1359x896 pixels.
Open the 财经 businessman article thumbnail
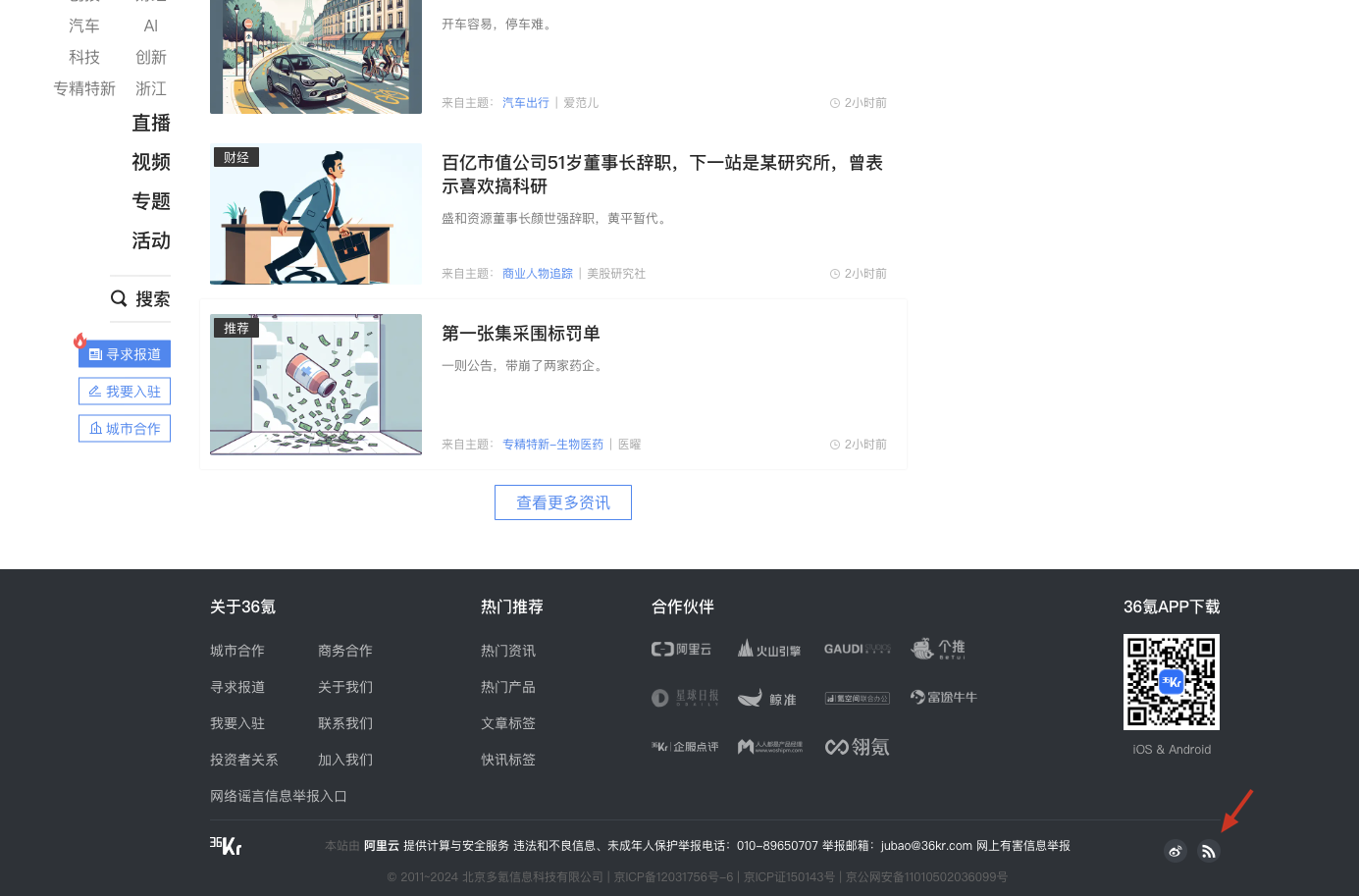click(x=316, y=214)
